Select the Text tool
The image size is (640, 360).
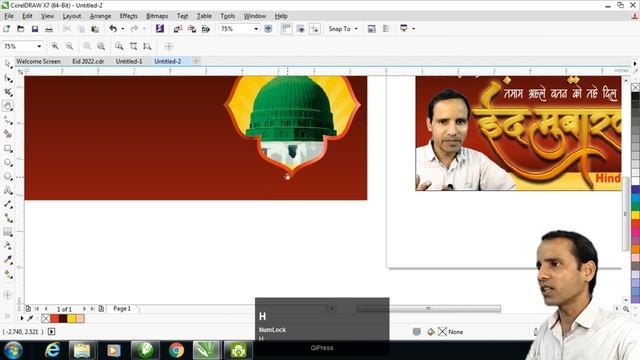tap(8, 190)
